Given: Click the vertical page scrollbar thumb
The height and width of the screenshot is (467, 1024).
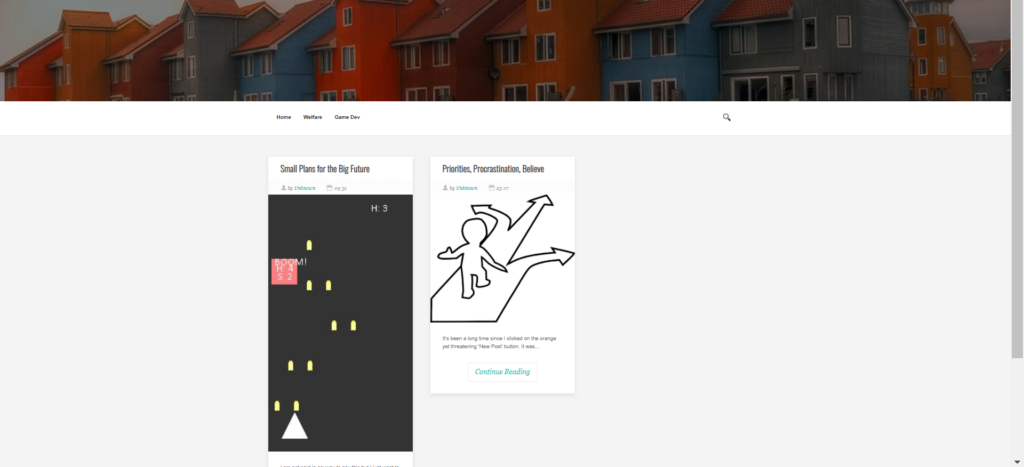Looking at the screenshot, I should (x=1017, y=179).
